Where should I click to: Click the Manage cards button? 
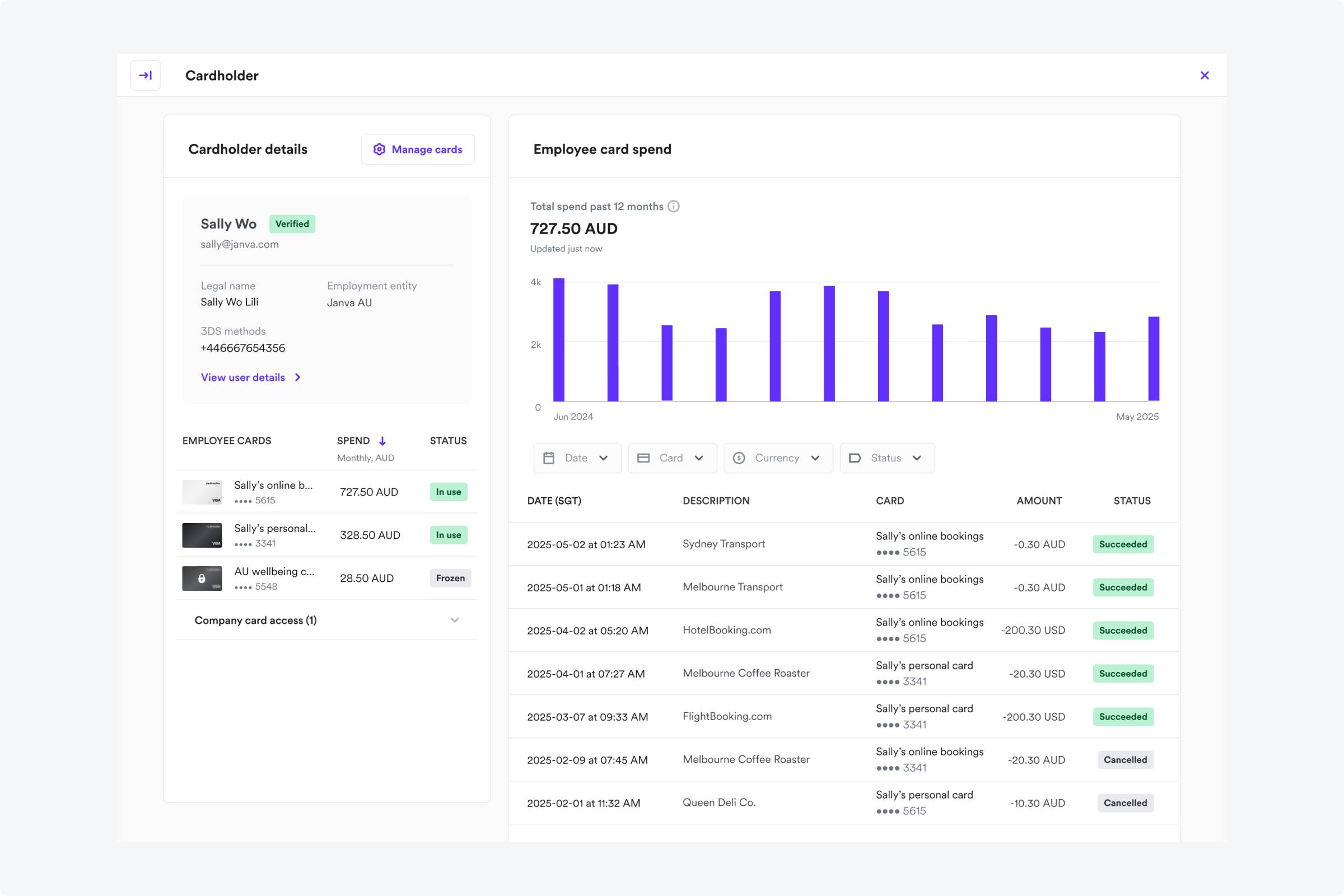pyautogui.click(x=418, y=149)
